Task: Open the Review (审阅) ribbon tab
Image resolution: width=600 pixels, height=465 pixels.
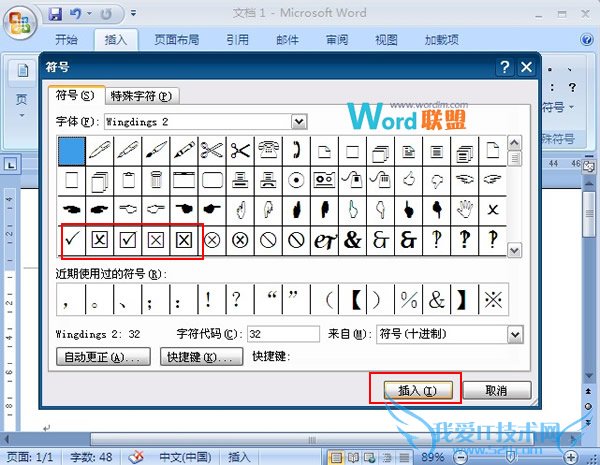Action: coord(337,40)
